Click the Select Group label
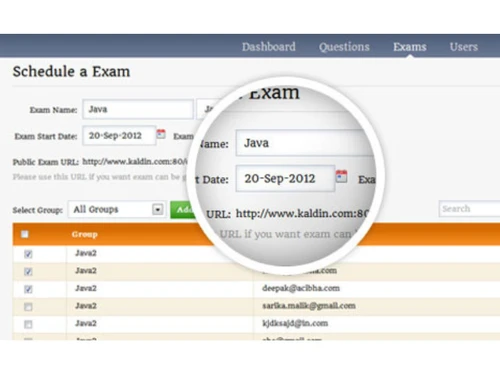Image resolution: width=500 pixels, height=375 pixels. [38, 210]
